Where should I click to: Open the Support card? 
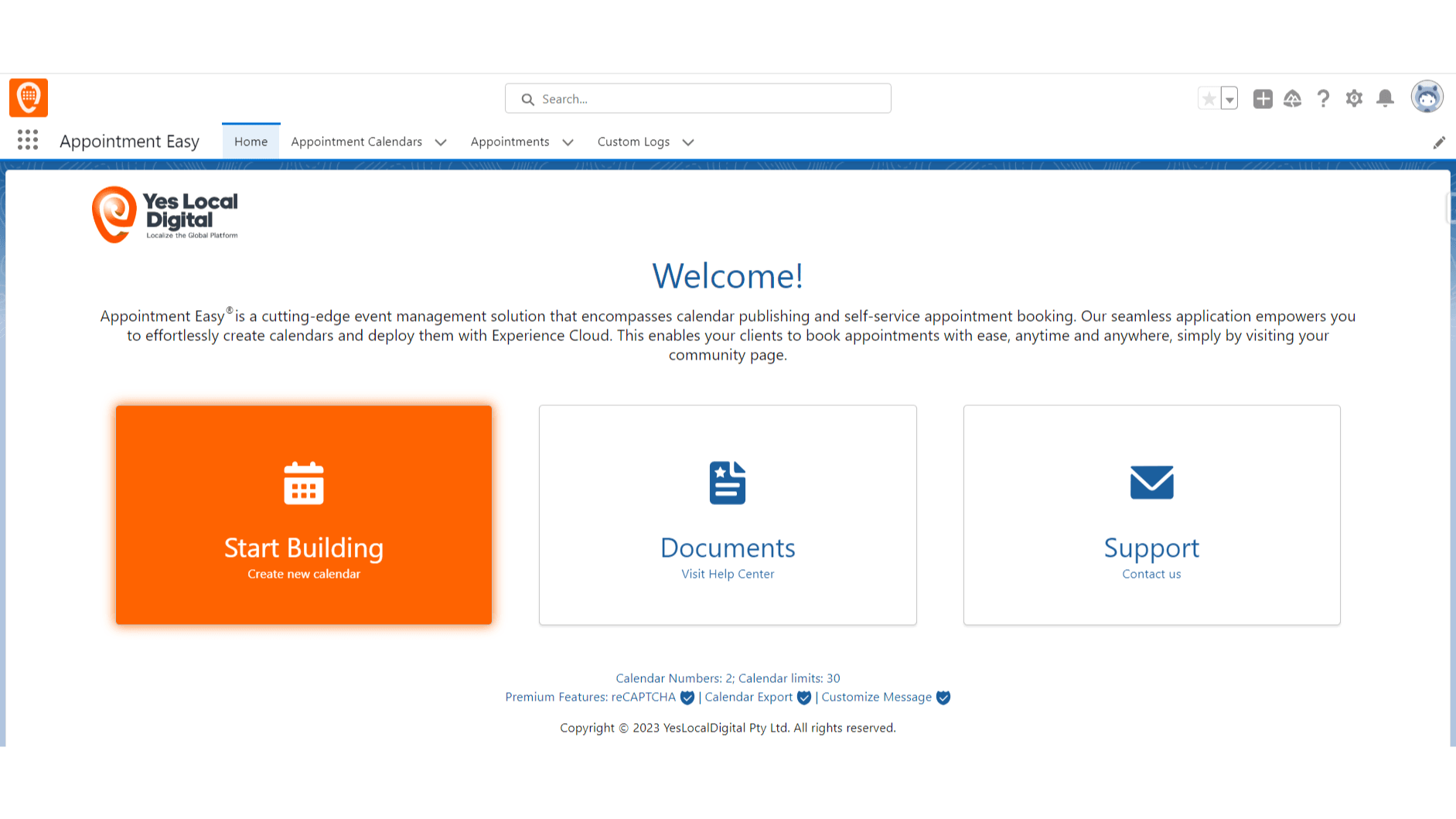[1151, 514]
